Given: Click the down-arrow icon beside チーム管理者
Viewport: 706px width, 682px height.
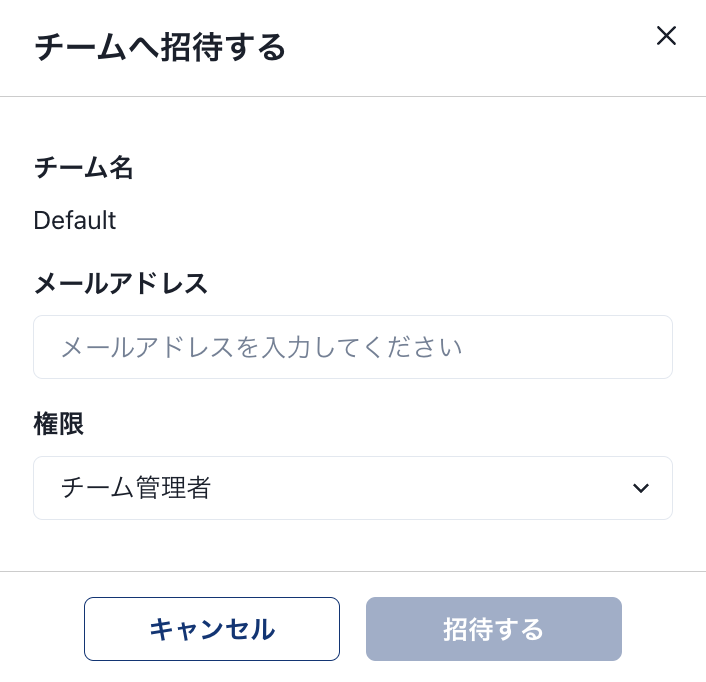Looking at the screenshot, I should 641,488.
